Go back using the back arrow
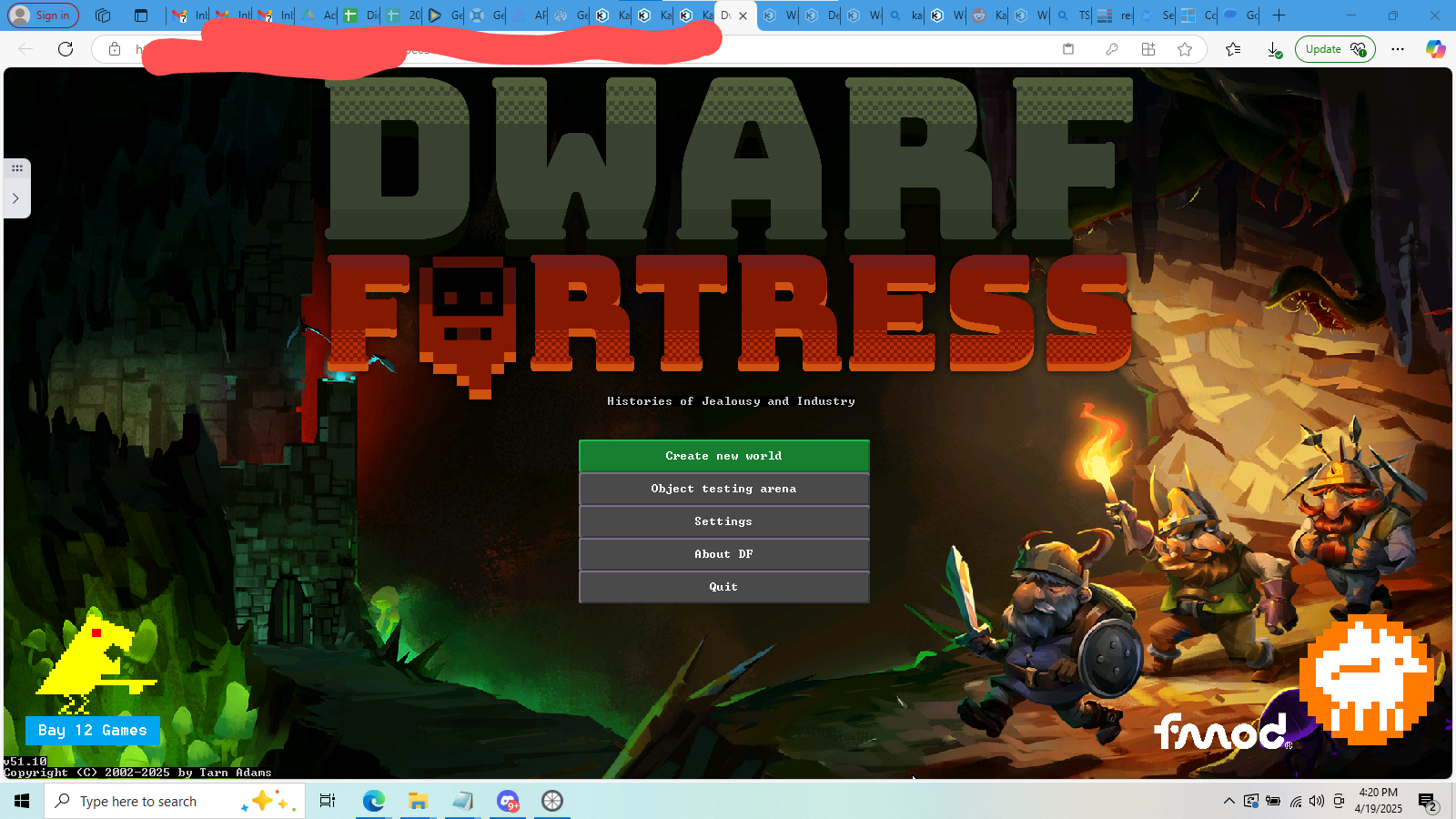The image size is (1456, 819). coord(25,49)
